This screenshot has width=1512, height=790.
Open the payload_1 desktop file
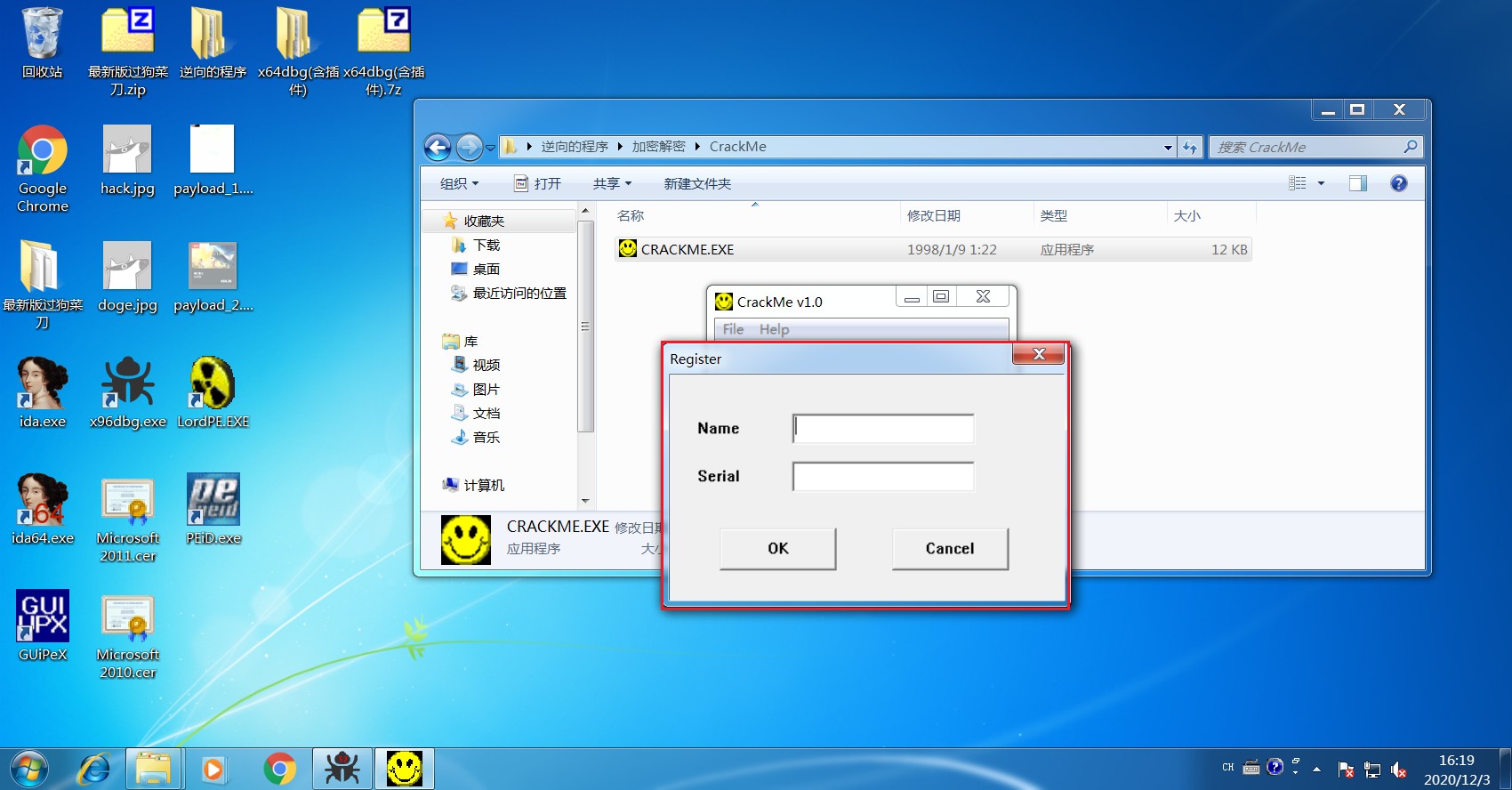[x=213, y=160]
